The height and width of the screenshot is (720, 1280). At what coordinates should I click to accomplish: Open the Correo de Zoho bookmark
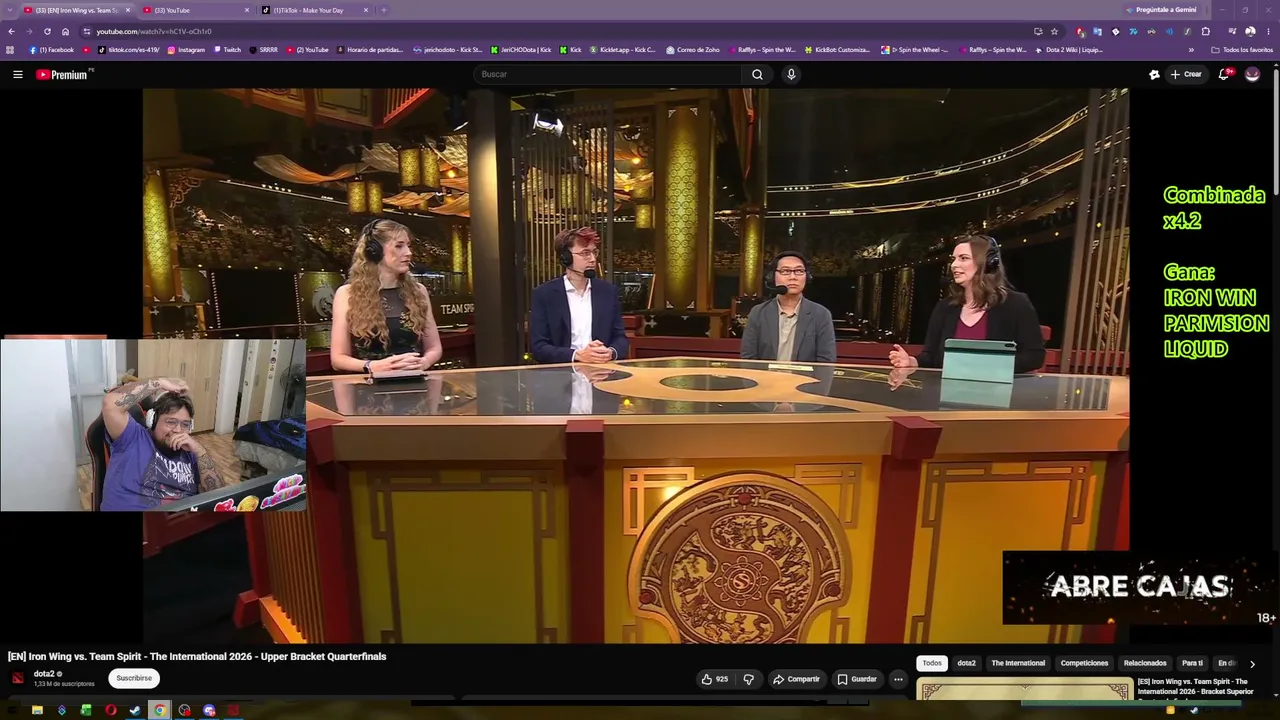(x=693, y=49)
